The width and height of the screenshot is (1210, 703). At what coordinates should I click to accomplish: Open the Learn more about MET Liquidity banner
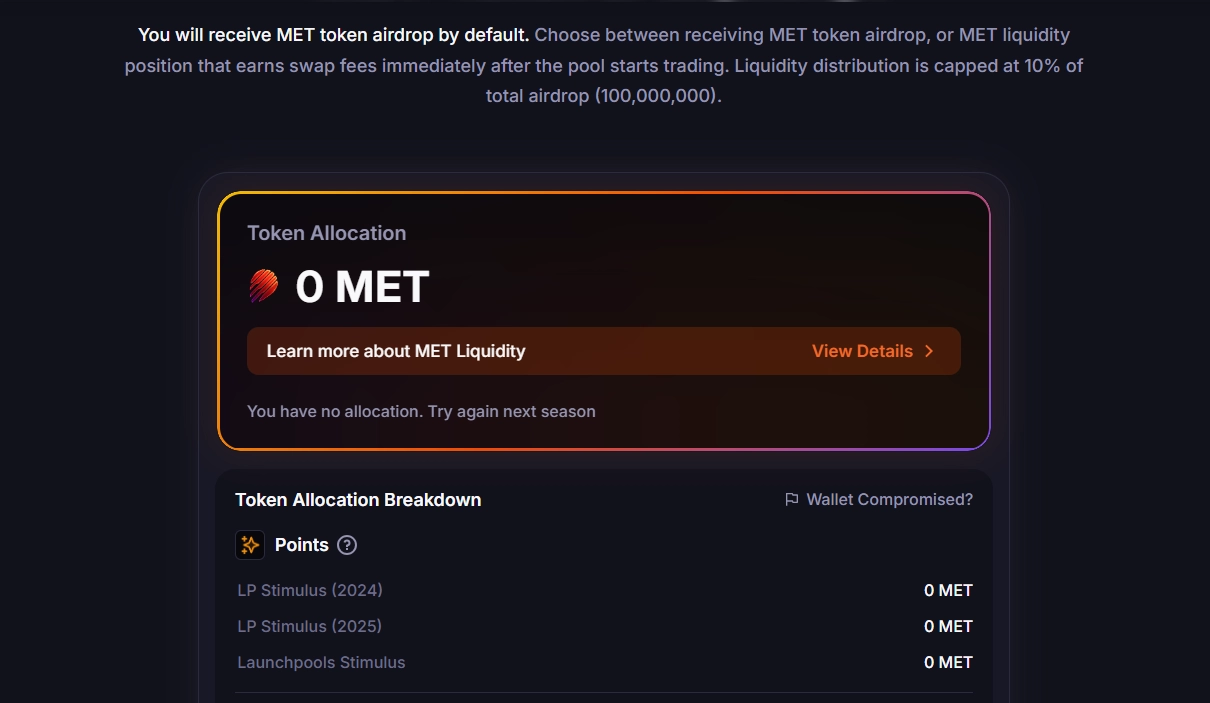(603, 351)
